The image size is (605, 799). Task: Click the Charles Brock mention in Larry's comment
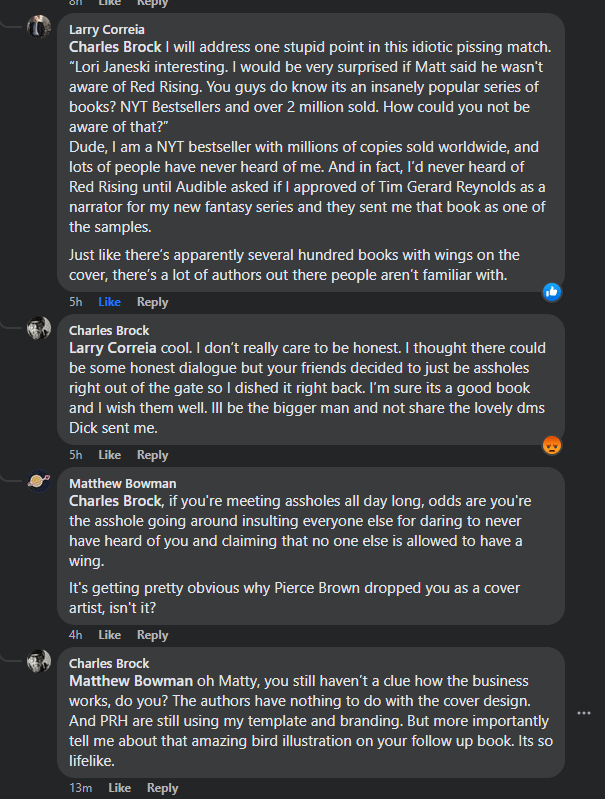pyautogui.click(x=113, y=46)
